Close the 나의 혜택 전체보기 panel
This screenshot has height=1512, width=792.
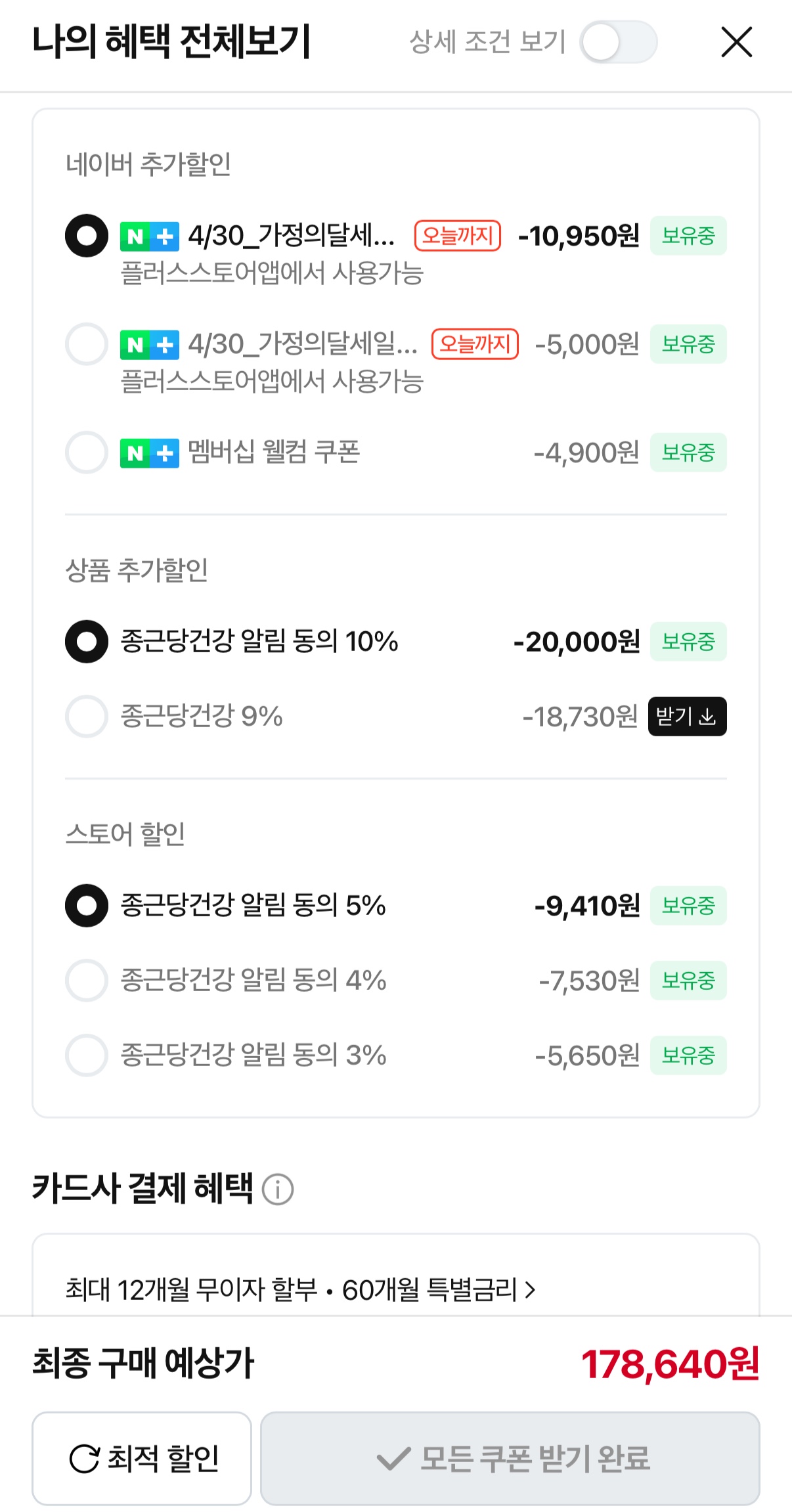tap(736, 42)
